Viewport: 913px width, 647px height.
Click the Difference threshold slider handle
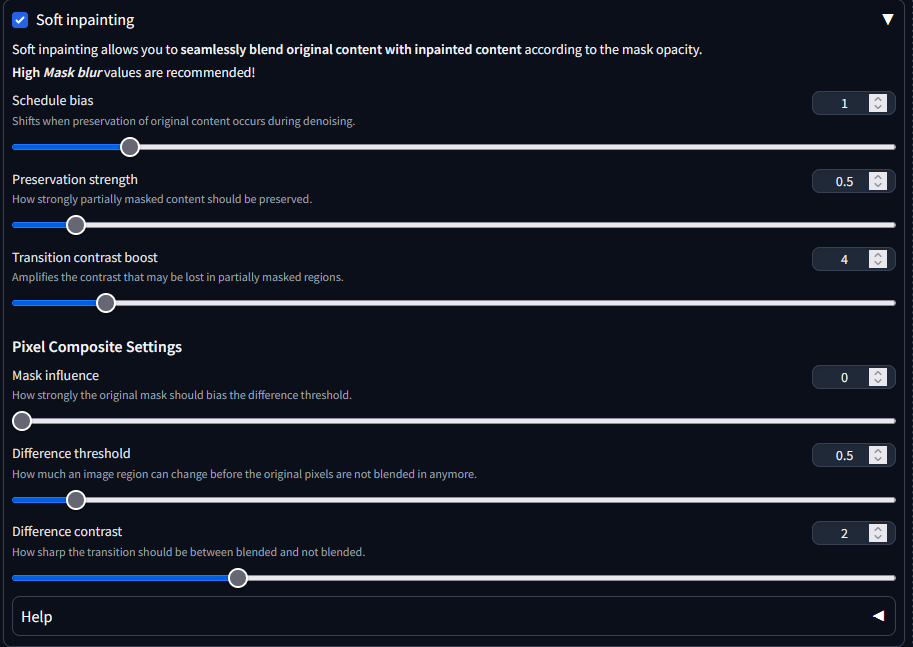click(75, 499)
